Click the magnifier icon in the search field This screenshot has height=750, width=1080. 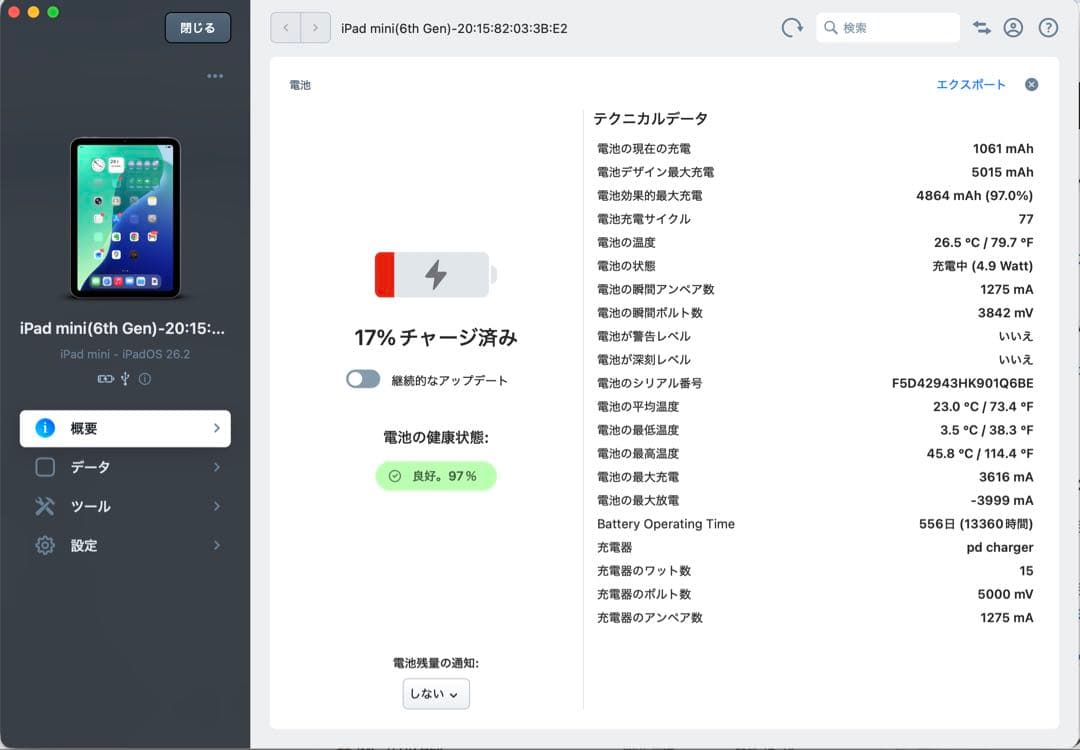click(x=831, y=27)
